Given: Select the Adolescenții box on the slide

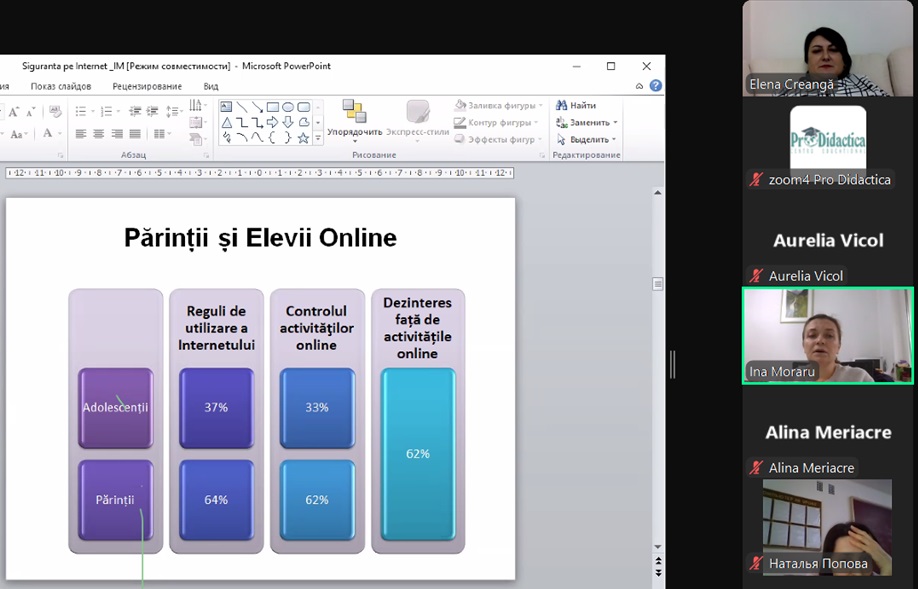Looking at the screenshot, I should tap(116, 408).
